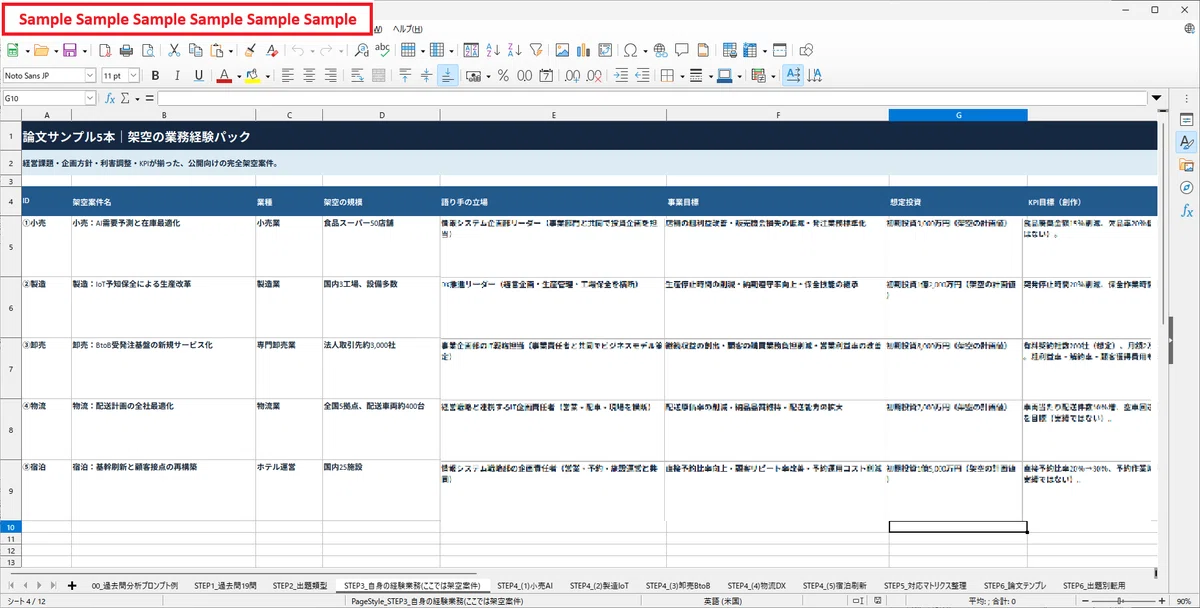Screen dimensions: 1200x608
Task: Click the Clear Direct Formatting icon
Action: [271, 50]
